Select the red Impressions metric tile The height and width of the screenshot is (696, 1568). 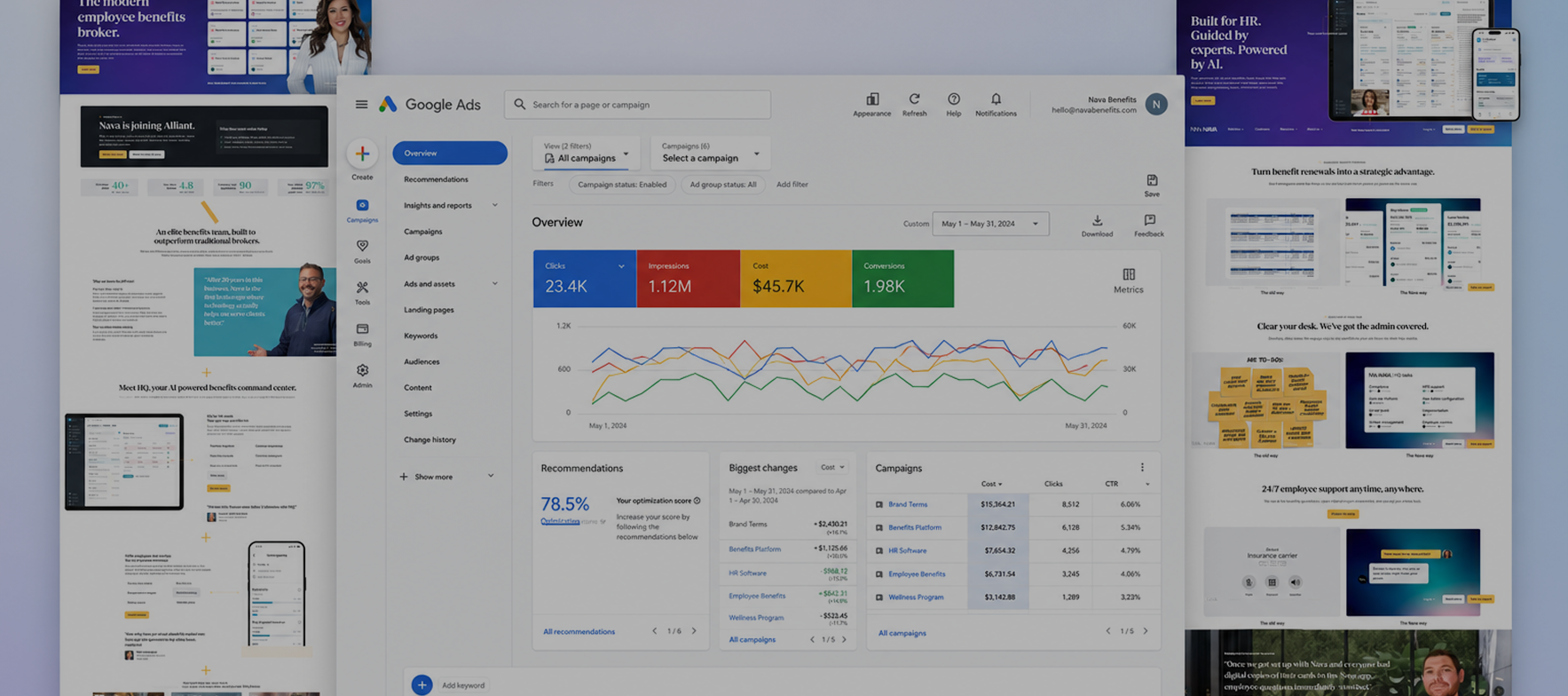(x=688, y=279)
